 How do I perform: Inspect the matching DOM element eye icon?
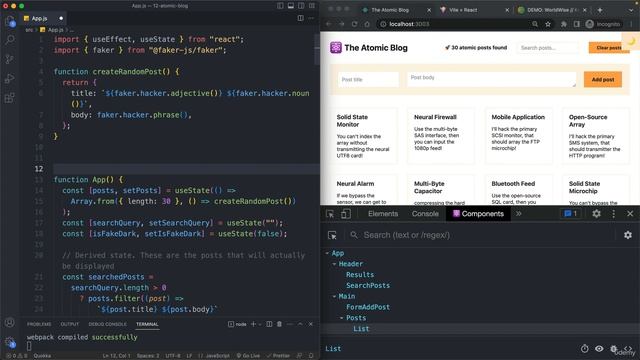click(x=599, y=349)
